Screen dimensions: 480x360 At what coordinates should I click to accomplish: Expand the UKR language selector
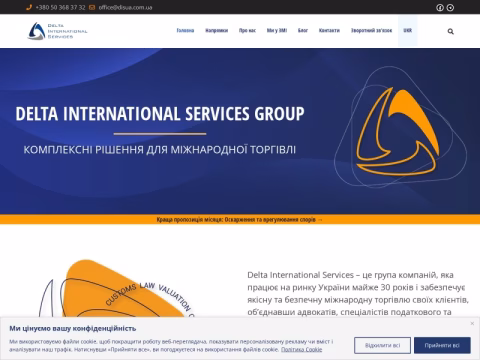click(407, 30)
